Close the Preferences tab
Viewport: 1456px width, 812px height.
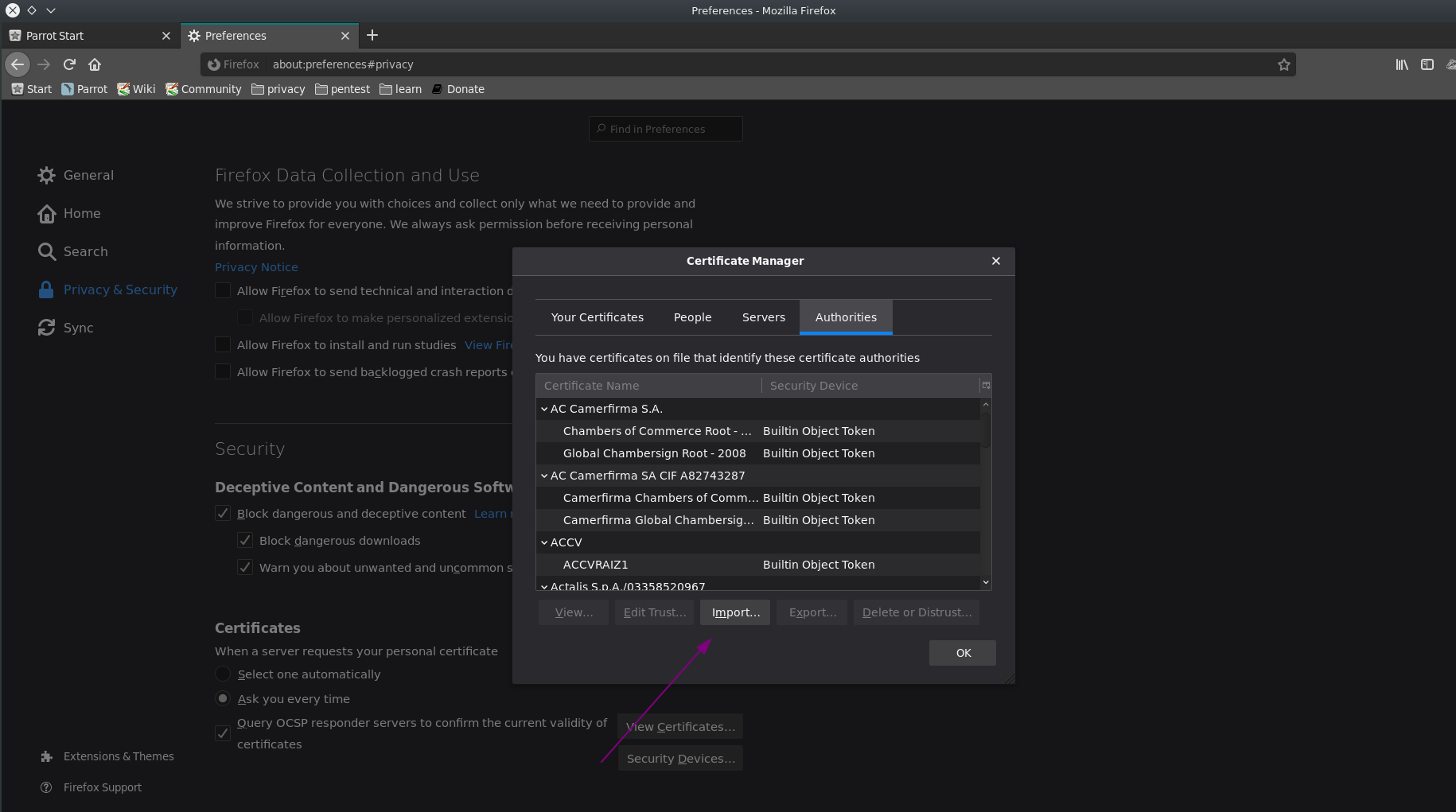tap(345, 36)
